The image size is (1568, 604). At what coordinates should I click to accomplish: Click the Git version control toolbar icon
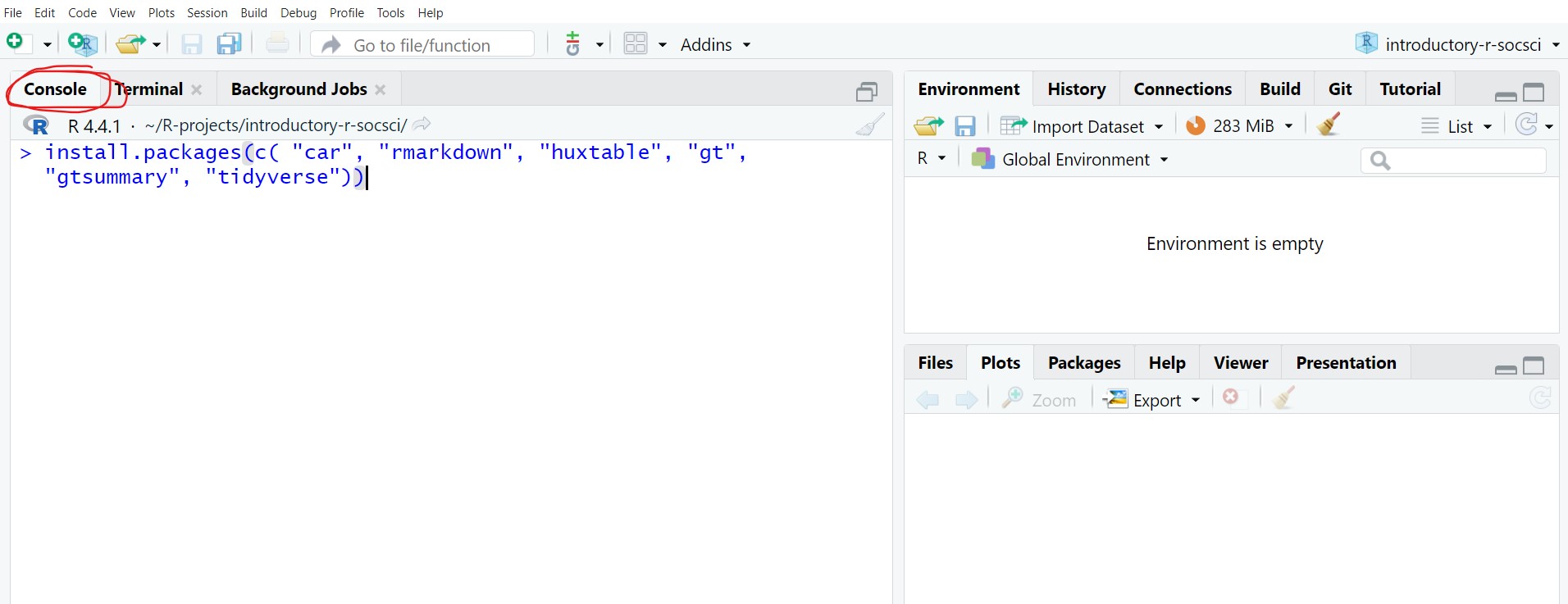point(573,43)
